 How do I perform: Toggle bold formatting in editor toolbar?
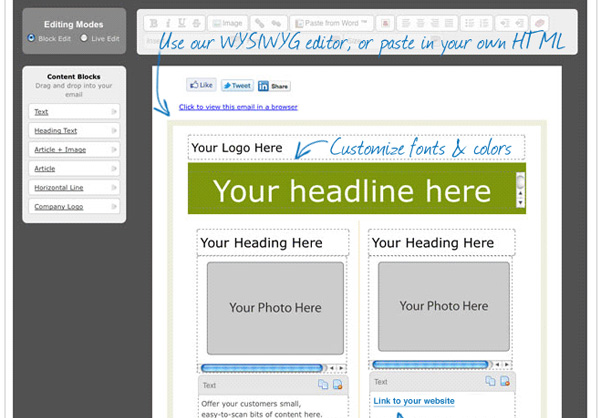coord(154,23)
